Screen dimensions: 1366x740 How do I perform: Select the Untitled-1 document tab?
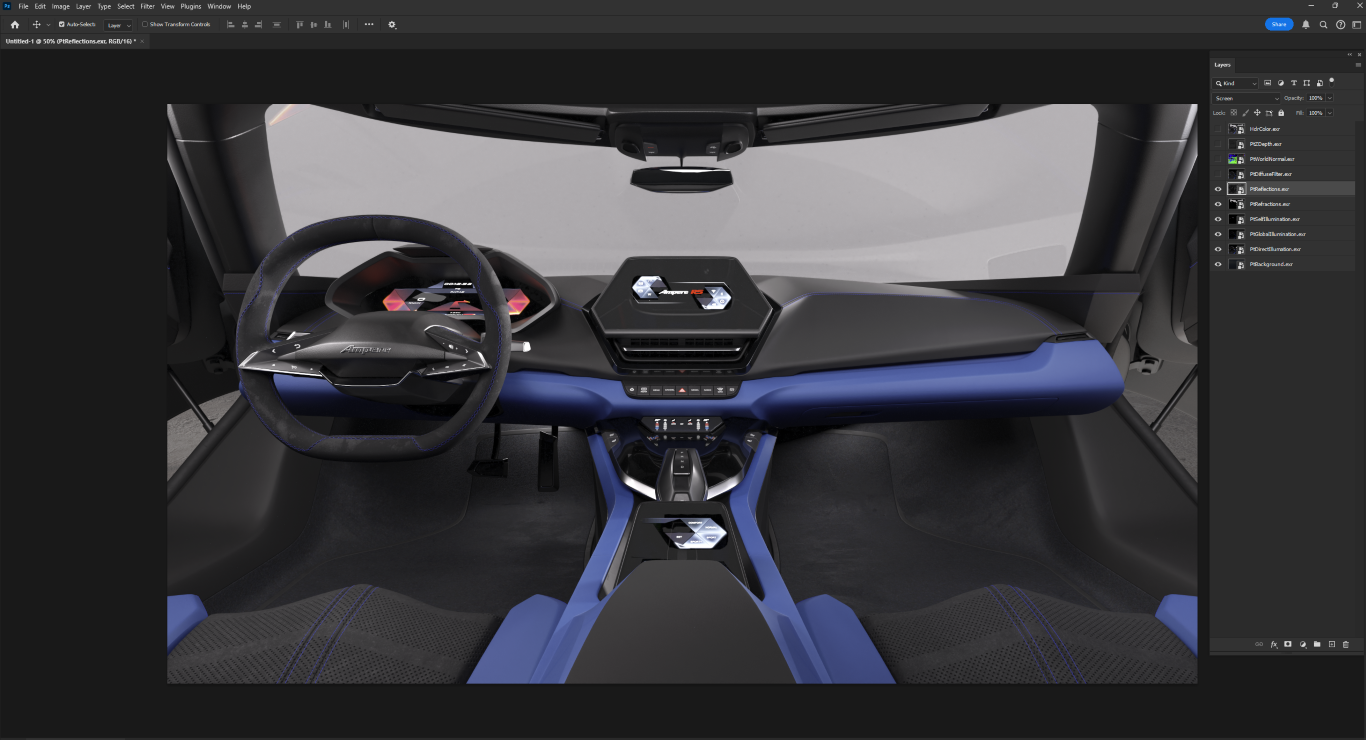70,41
